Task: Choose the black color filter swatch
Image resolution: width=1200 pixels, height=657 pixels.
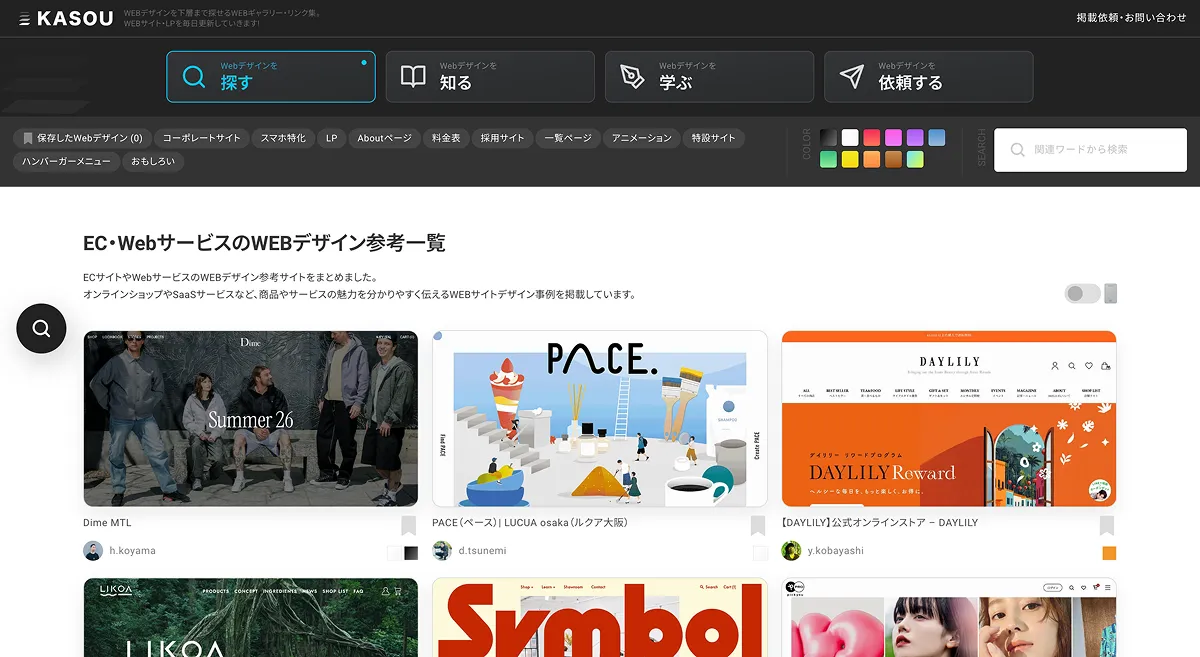Action: (x=828, y=138)
